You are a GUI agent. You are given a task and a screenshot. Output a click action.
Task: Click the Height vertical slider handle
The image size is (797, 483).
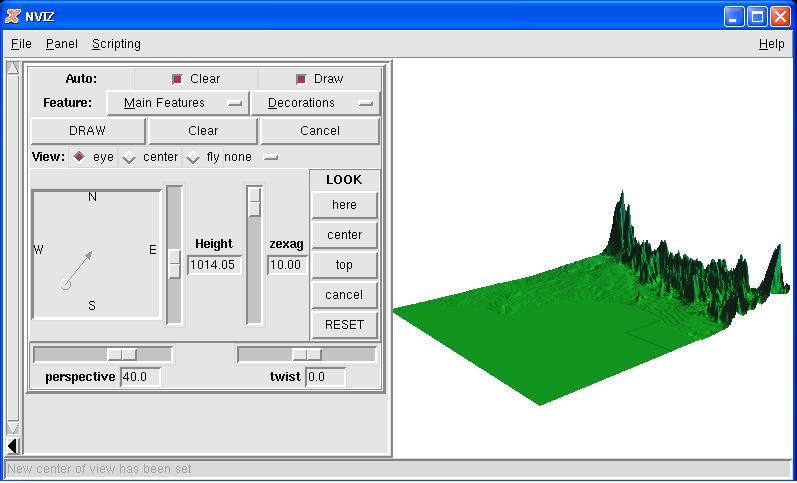(174, 264)
